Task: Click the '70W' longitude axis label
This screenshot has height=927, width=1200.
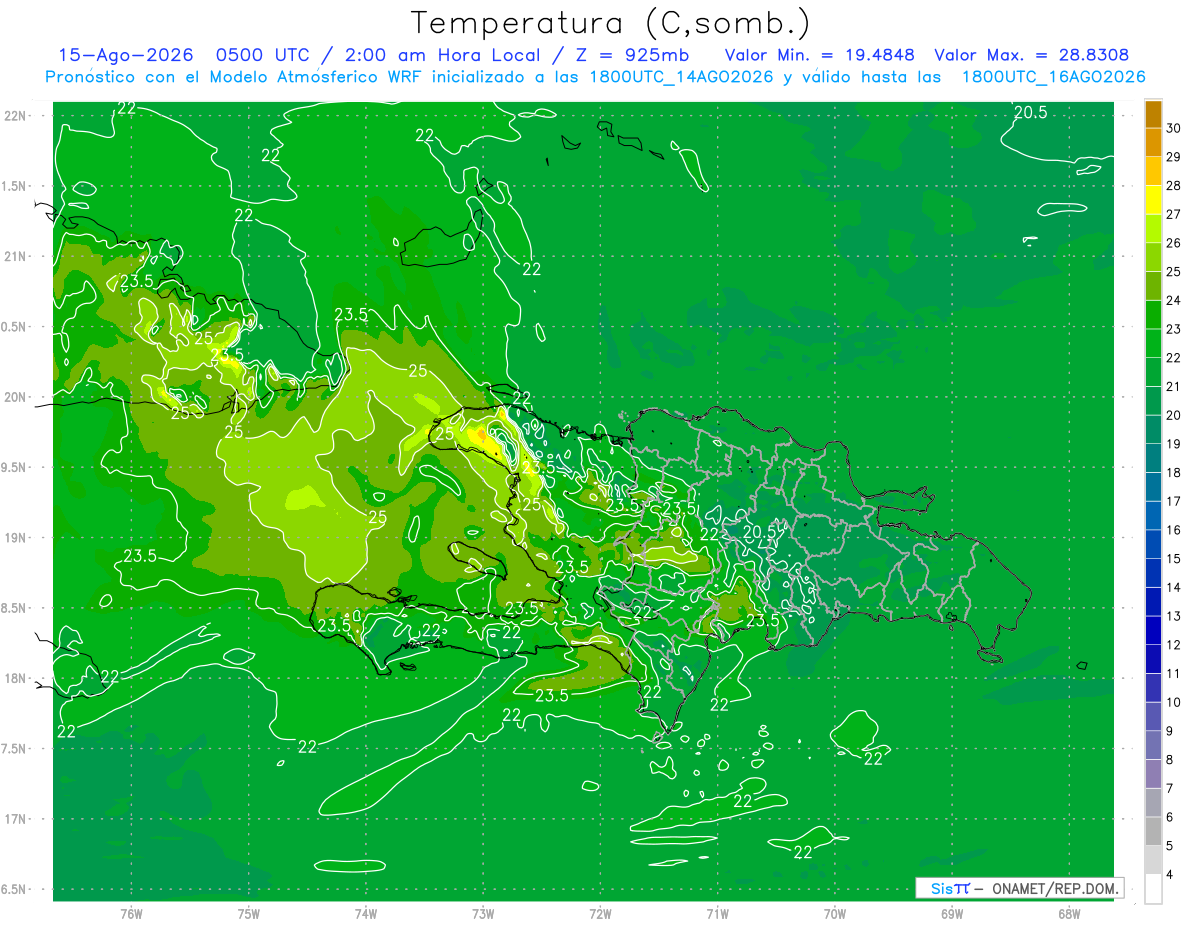Action: tap(835, 913)
